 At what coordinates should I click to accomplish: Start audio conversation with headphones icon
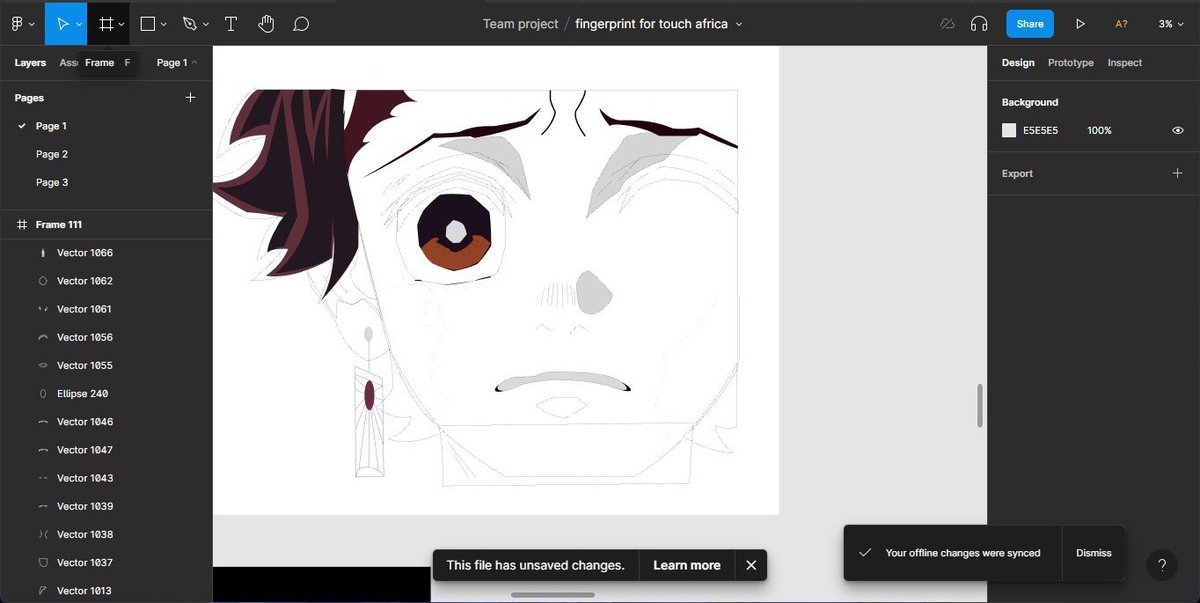click(x=979, y=24)
